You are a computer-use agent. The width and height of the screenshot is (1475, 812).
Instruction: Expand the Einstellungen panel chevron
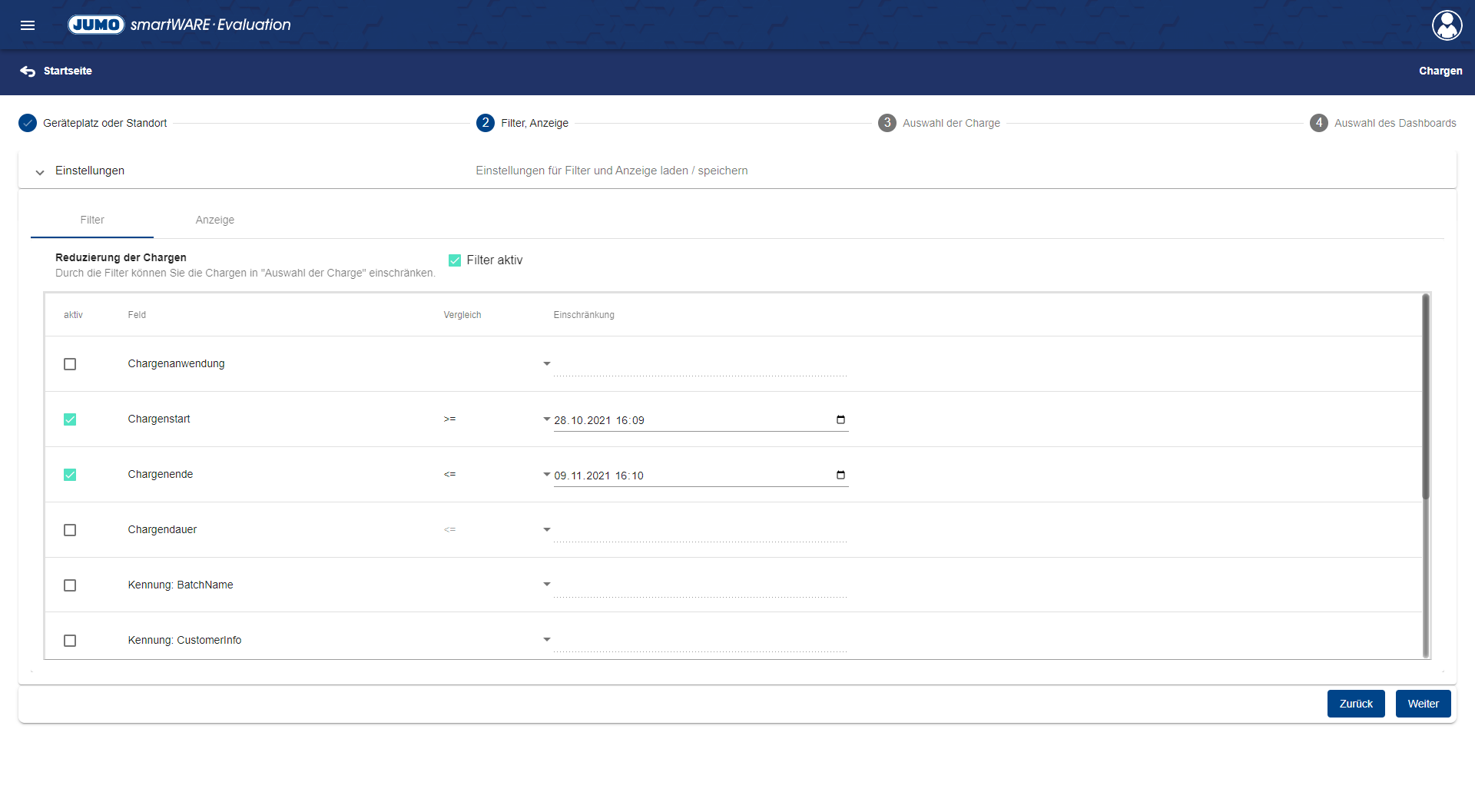[x=40, y=172]
